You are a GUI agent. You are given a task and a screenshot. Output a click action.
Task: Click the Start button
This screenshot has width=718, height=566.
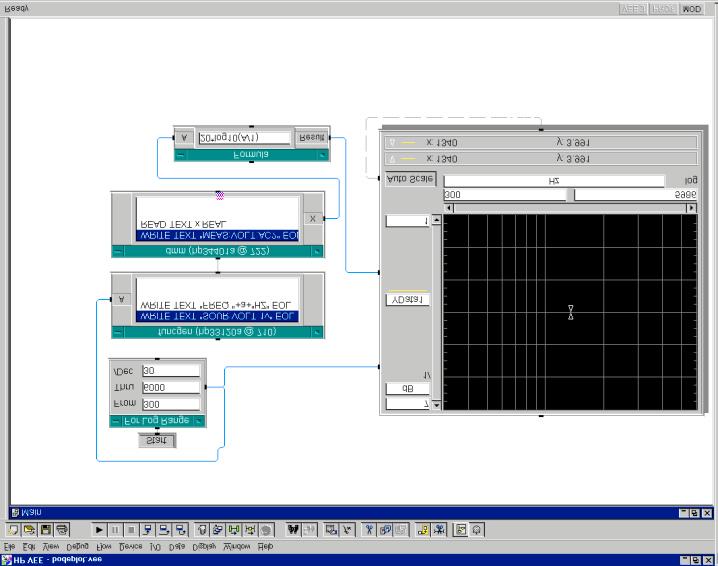(157, 441)
